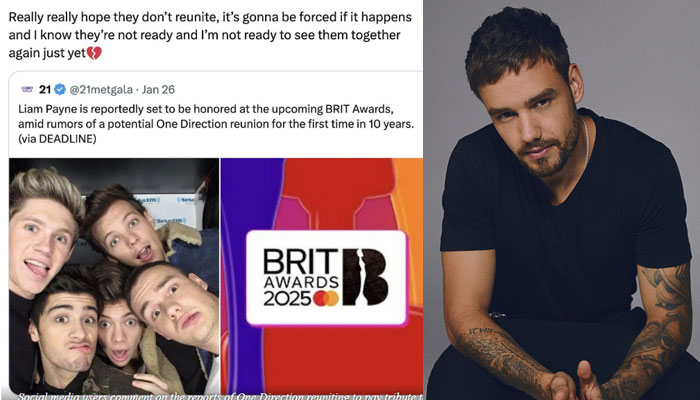Open the BRIT Awards 2025 image
The width and height of the screenshot is (700, 400).
(322, 276)
